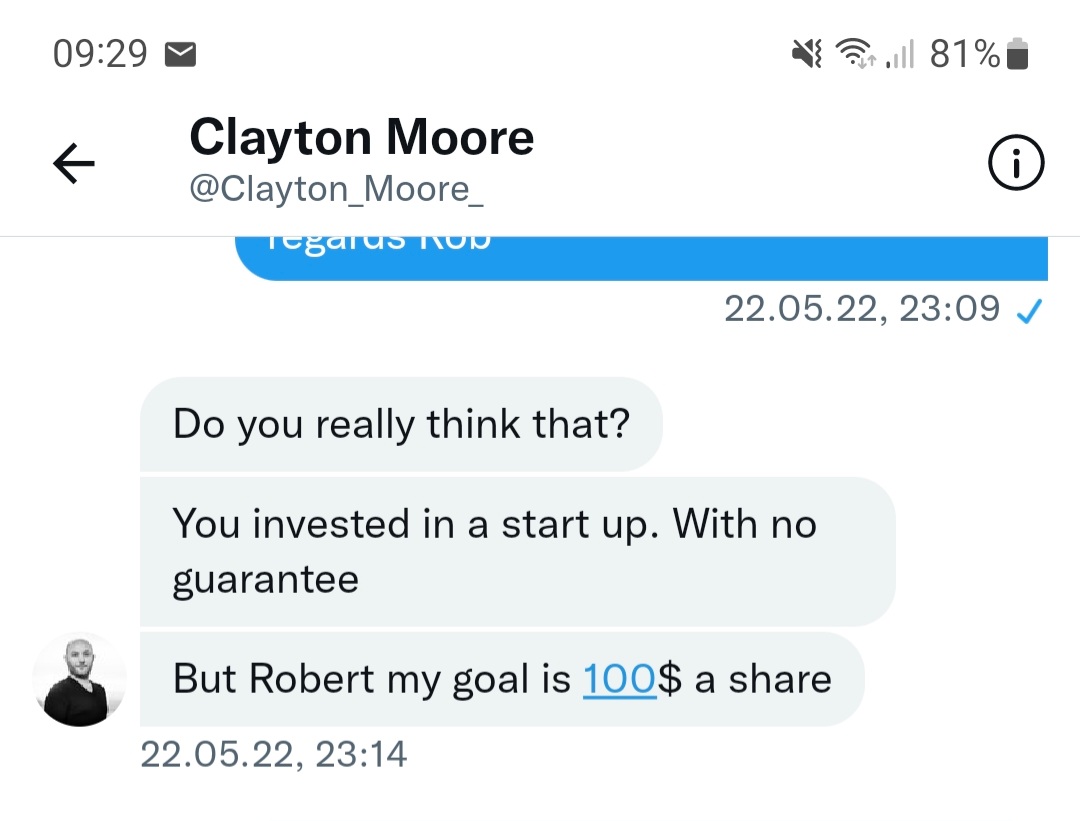Viewport: 1080px width, 821px height.
Task: Tap the @Clayton_Moore_ handle
Action: pyautogui.click(x=336, y=188)
